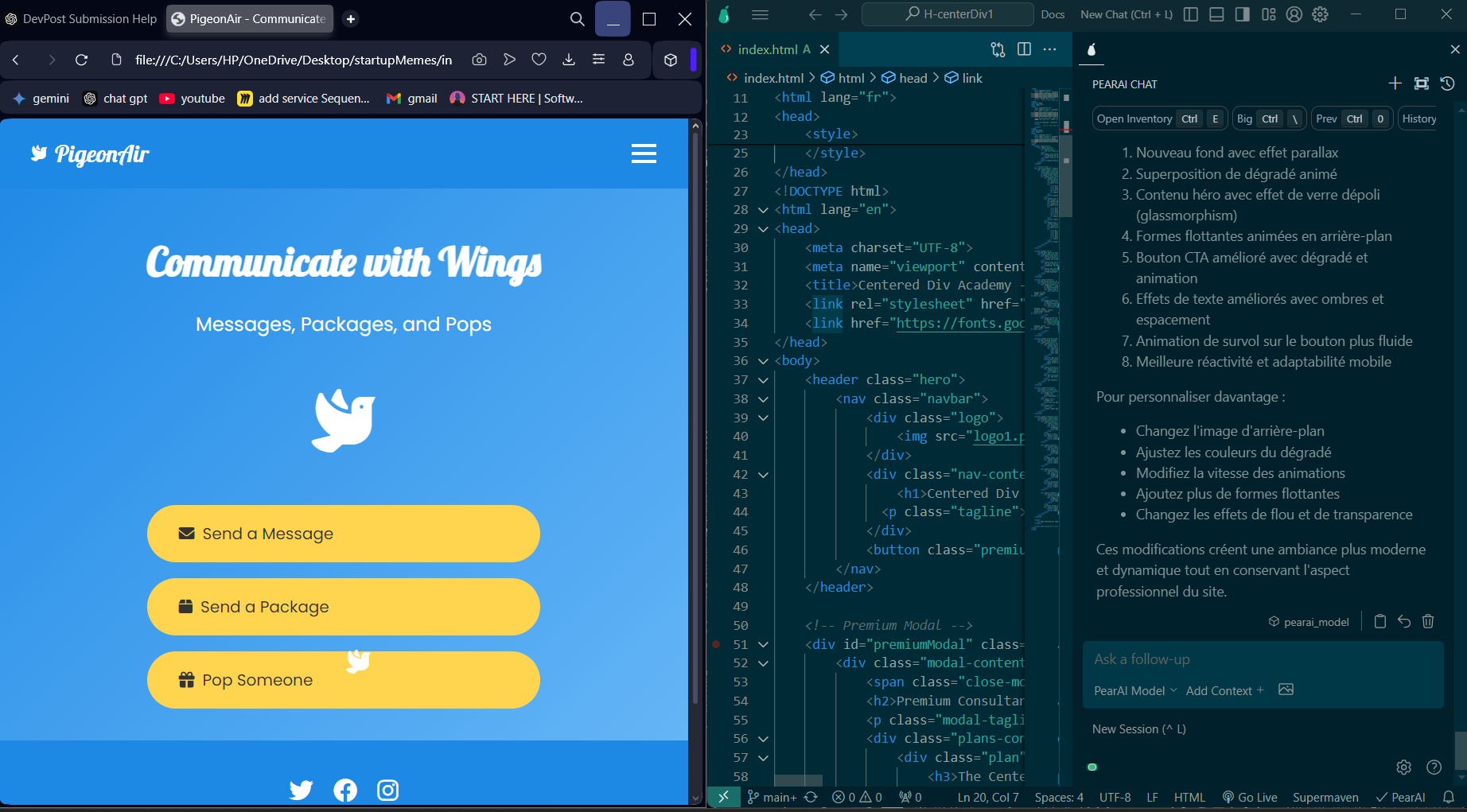Click History button in PearAI panel
The height and width of the screenshot is (812, 1467).
coord(1419,118)
